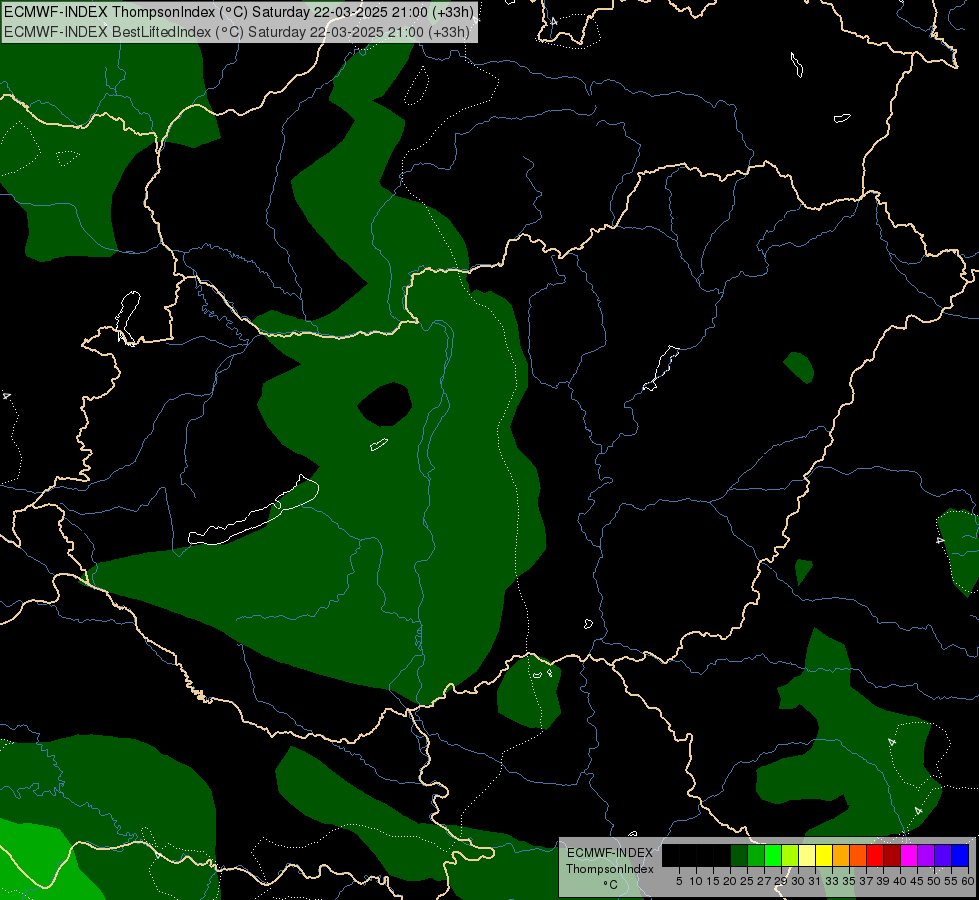Click the '40' tick label in legend
This screenshot has height=900, width=979.
pos(900,881)
